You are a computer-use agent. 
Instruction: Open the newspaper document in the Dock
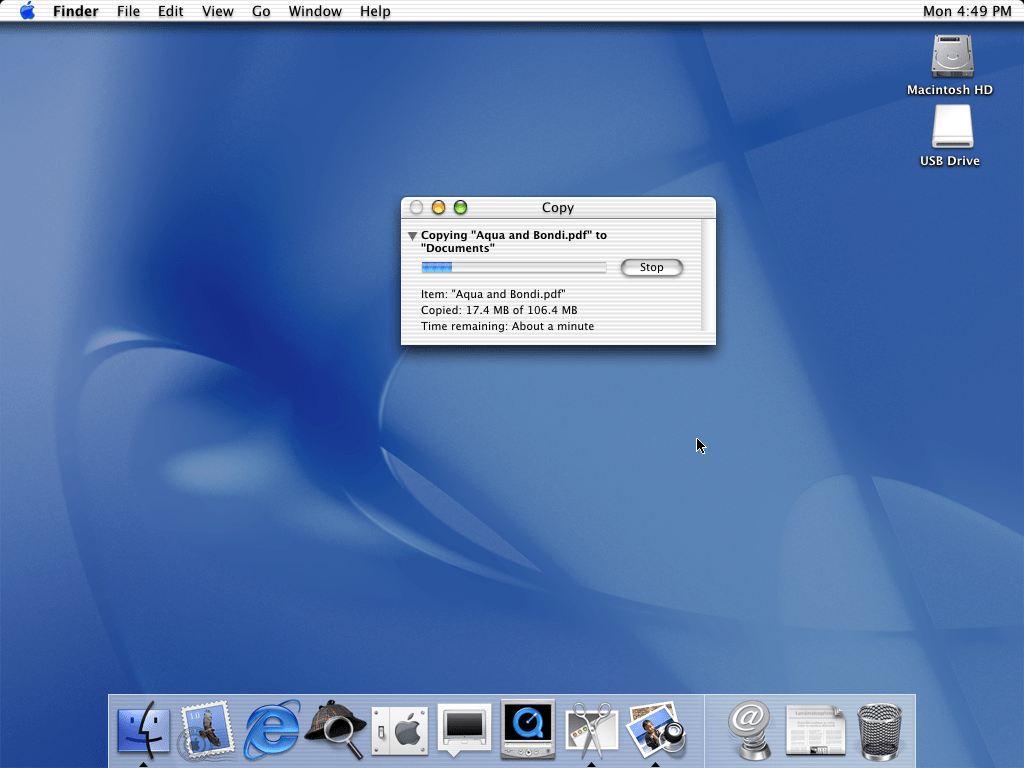pyautogui.click(x=815, y=730)
